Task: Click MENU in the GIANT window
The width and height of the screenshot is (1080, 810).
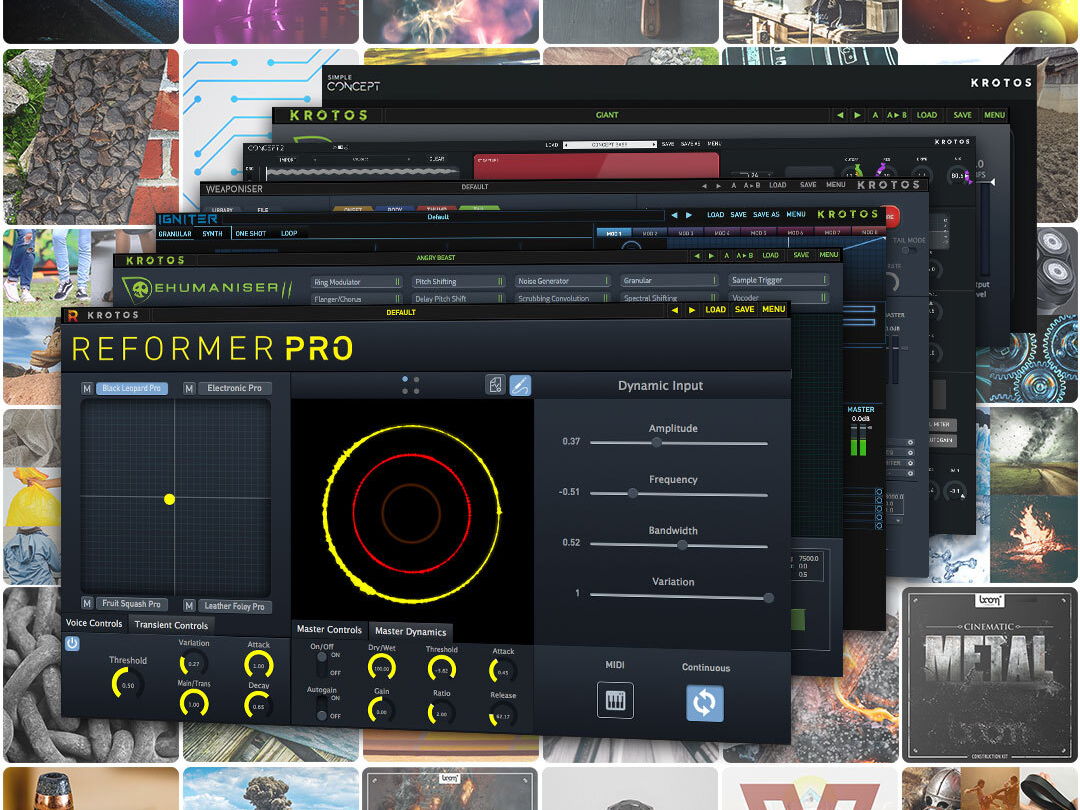Action: [995, 115]
